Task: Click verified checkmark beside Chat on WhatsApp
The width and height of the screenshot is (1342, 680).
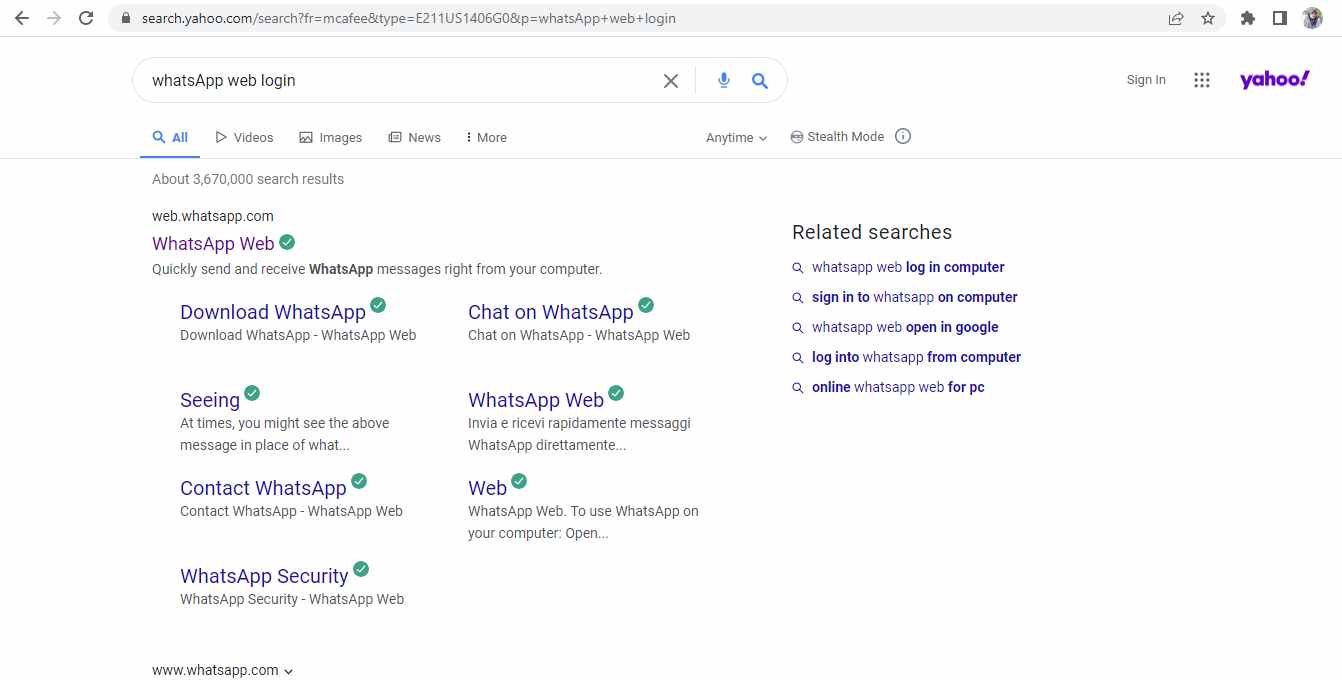Action: tap(646, 305)
